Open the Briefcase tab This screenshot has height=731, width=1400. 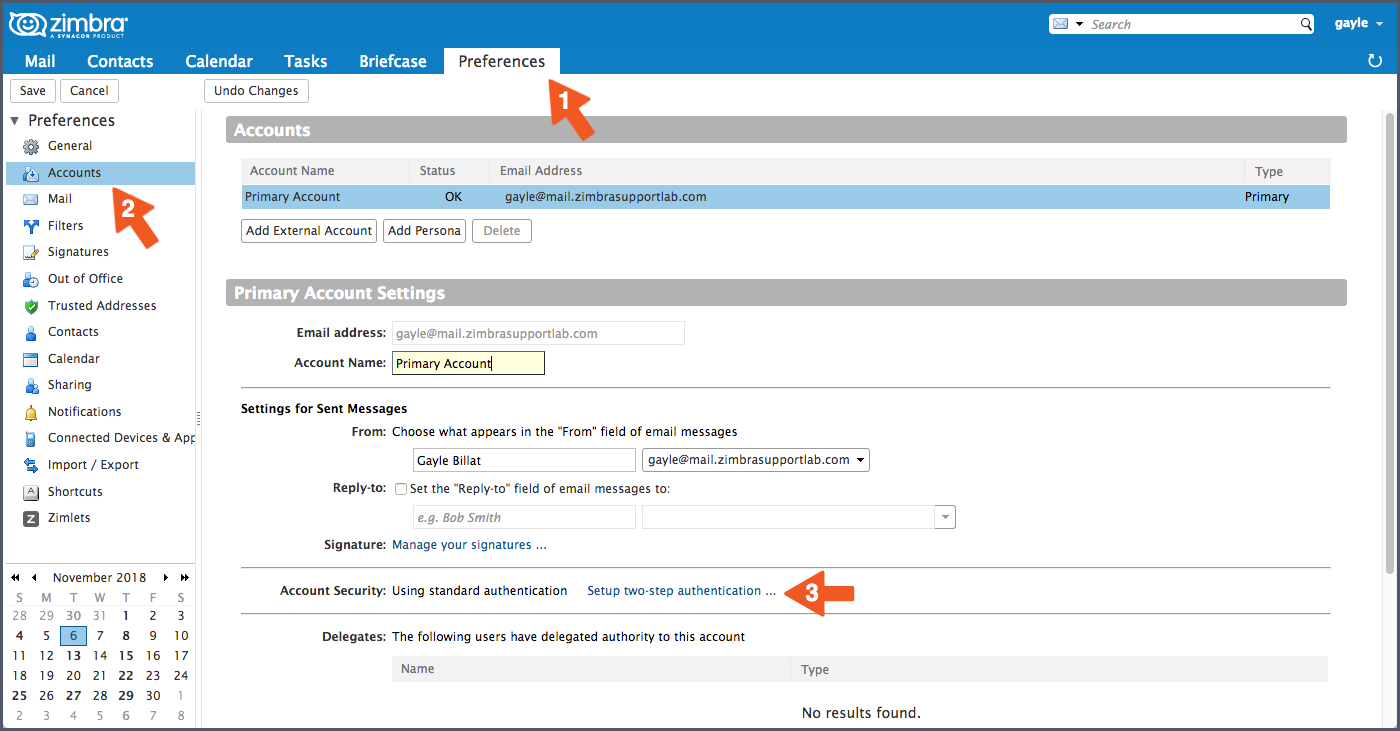pyautogui.click(x=393, y=61)
